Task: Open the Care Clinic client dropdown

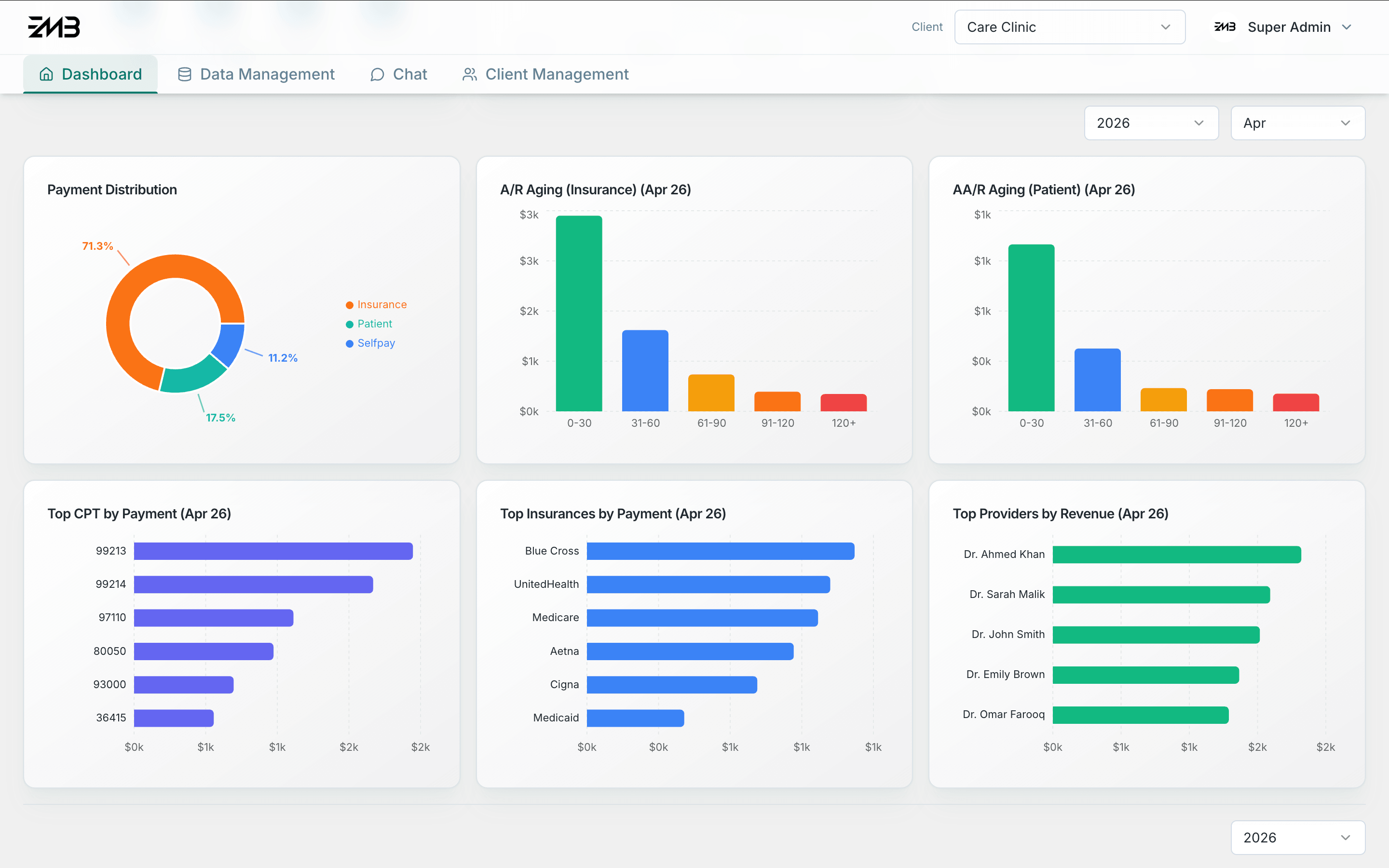Action: 1069,27
